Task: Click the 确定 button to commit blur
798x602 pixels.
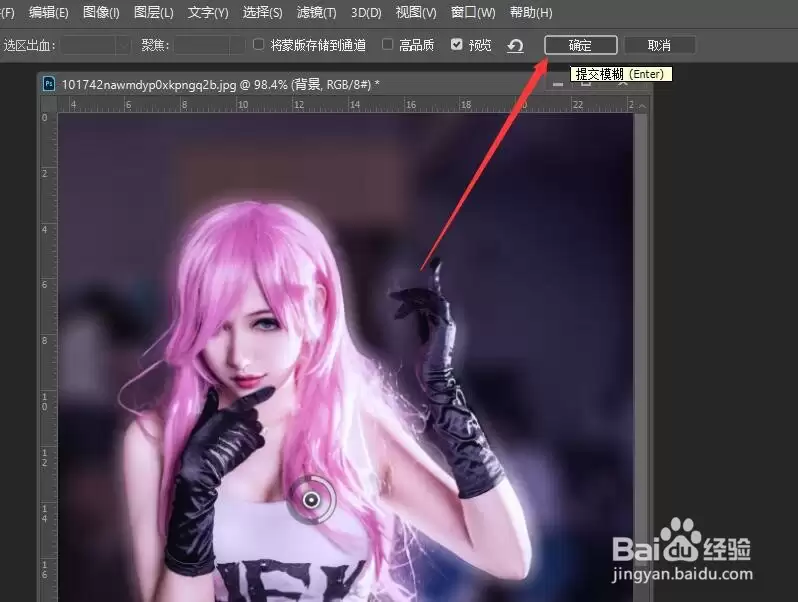Action: point(581,45)
